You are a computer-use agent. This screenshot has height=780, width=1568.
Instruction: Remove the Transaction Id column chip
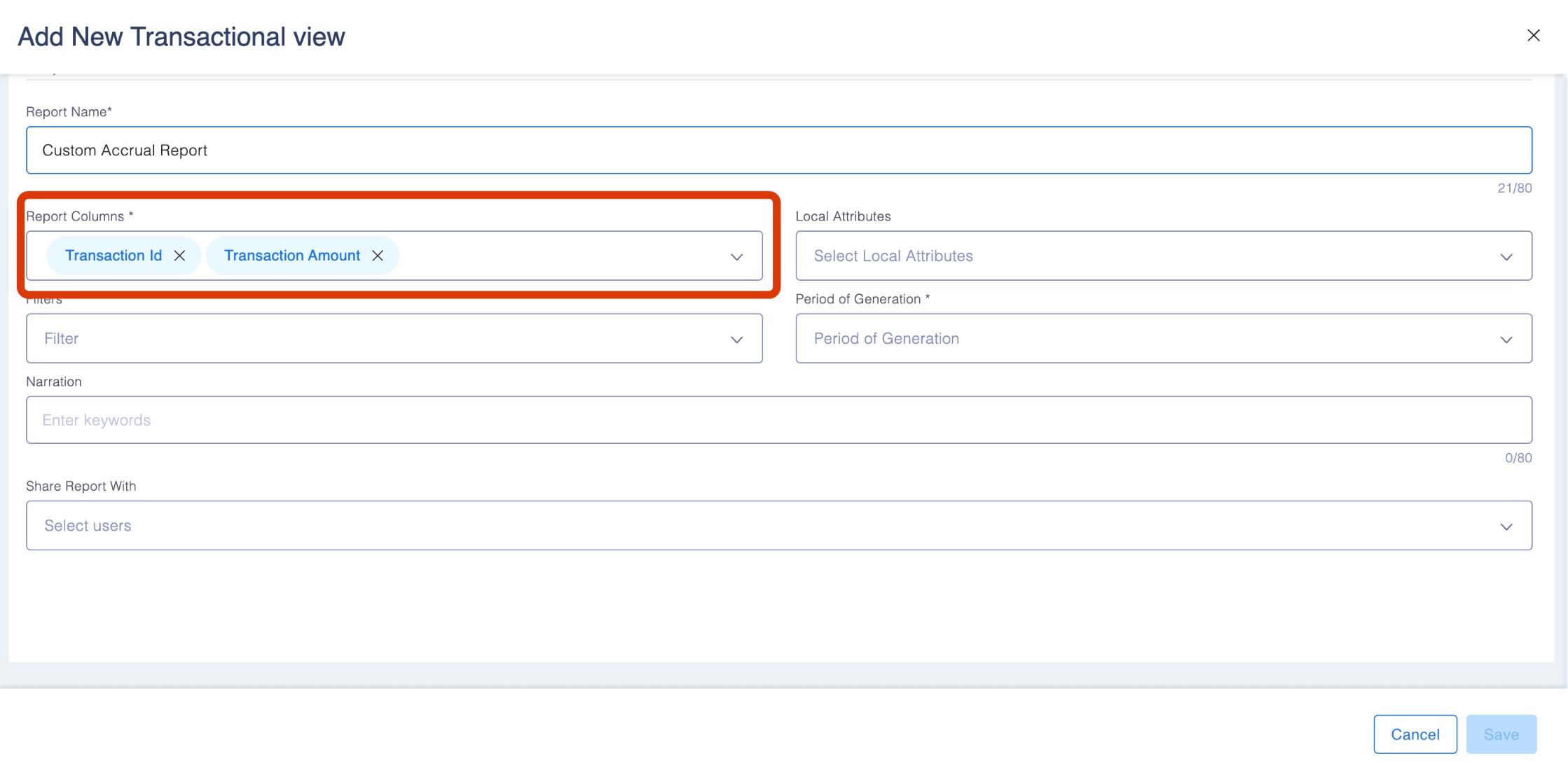(x=179, y=256)
